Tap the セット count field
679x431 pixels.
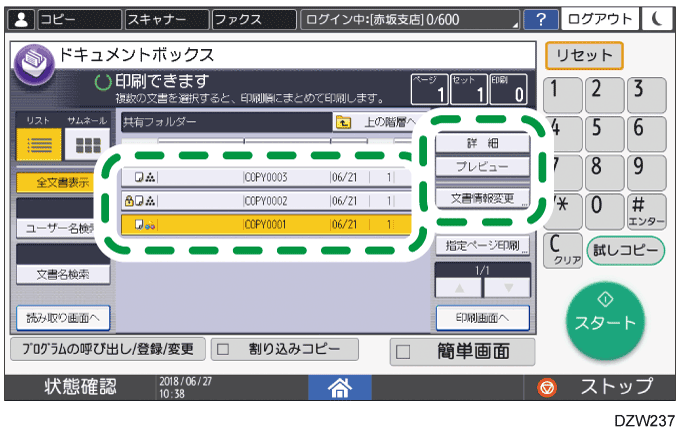coord(469,89)
